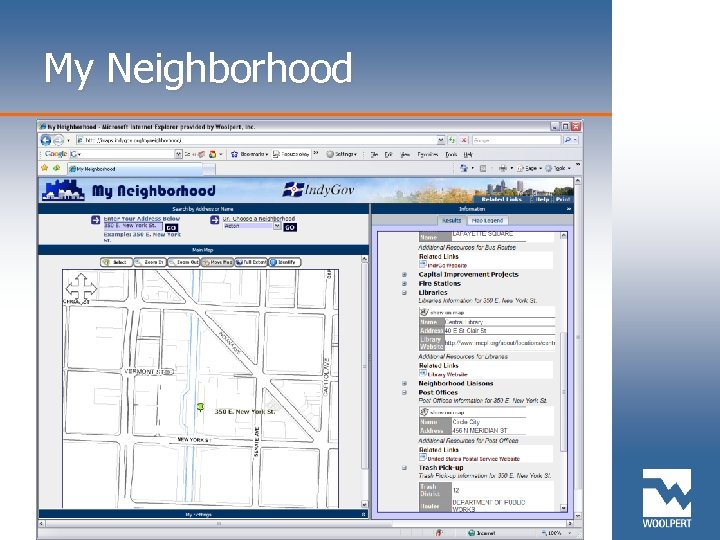
Task: Click the IE search box field
Action: (x=516, y=140)
